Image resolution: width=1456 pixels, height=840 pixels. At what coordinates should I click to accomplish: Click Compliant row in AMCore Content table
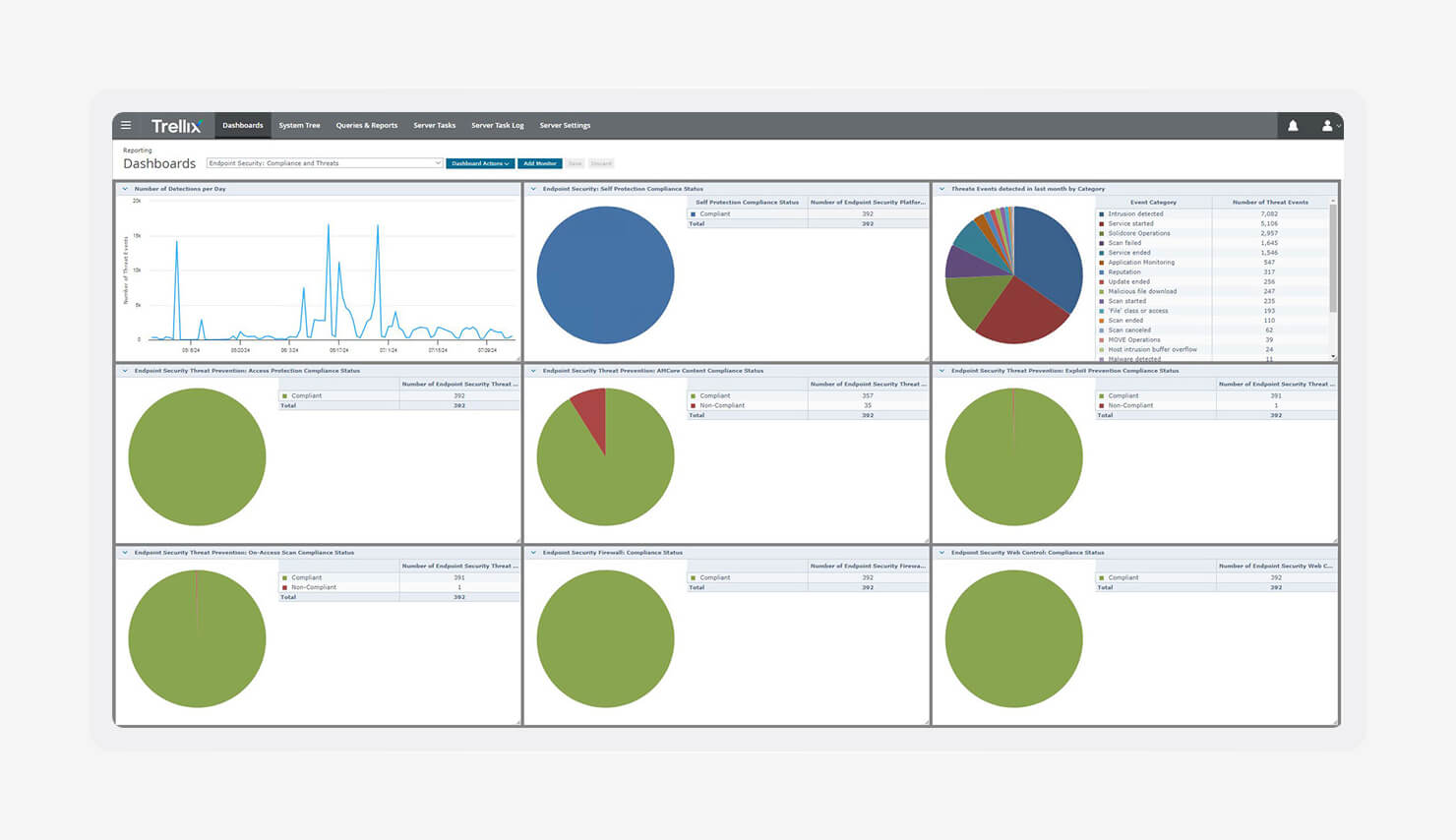point(808,395)
